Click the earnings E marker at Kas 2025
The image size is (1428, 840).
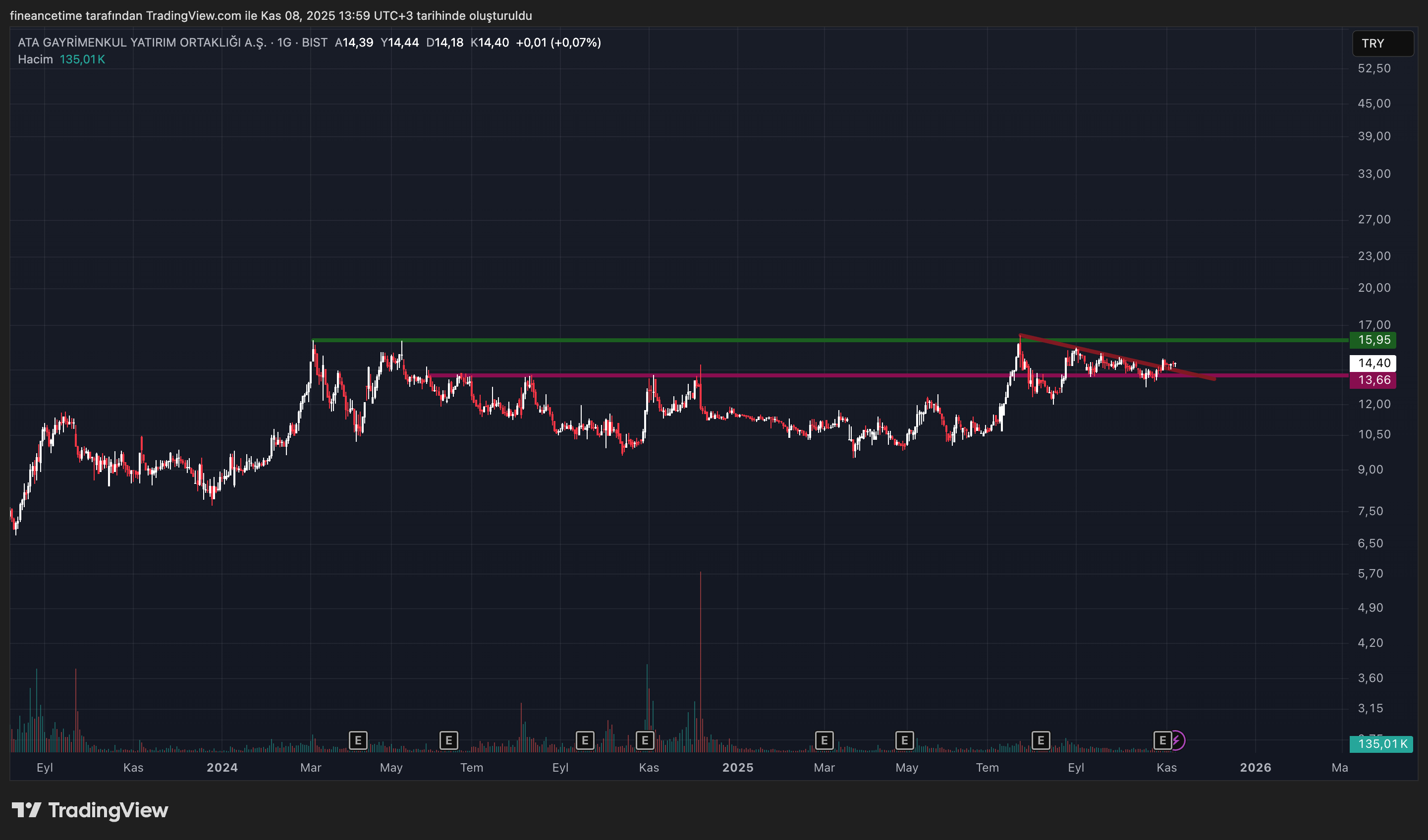pos(1162,740)
